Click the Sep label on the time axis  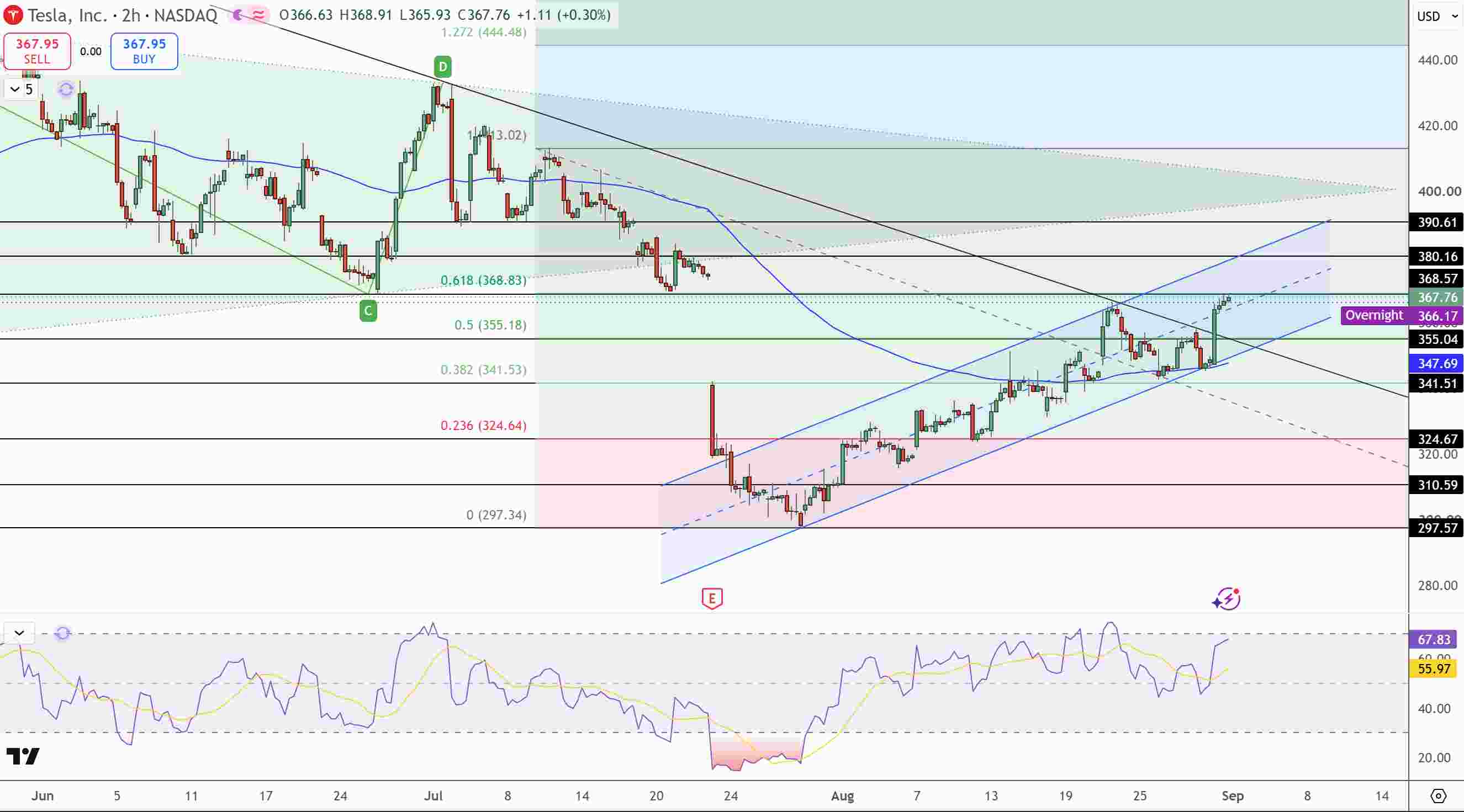point(1233,796)
